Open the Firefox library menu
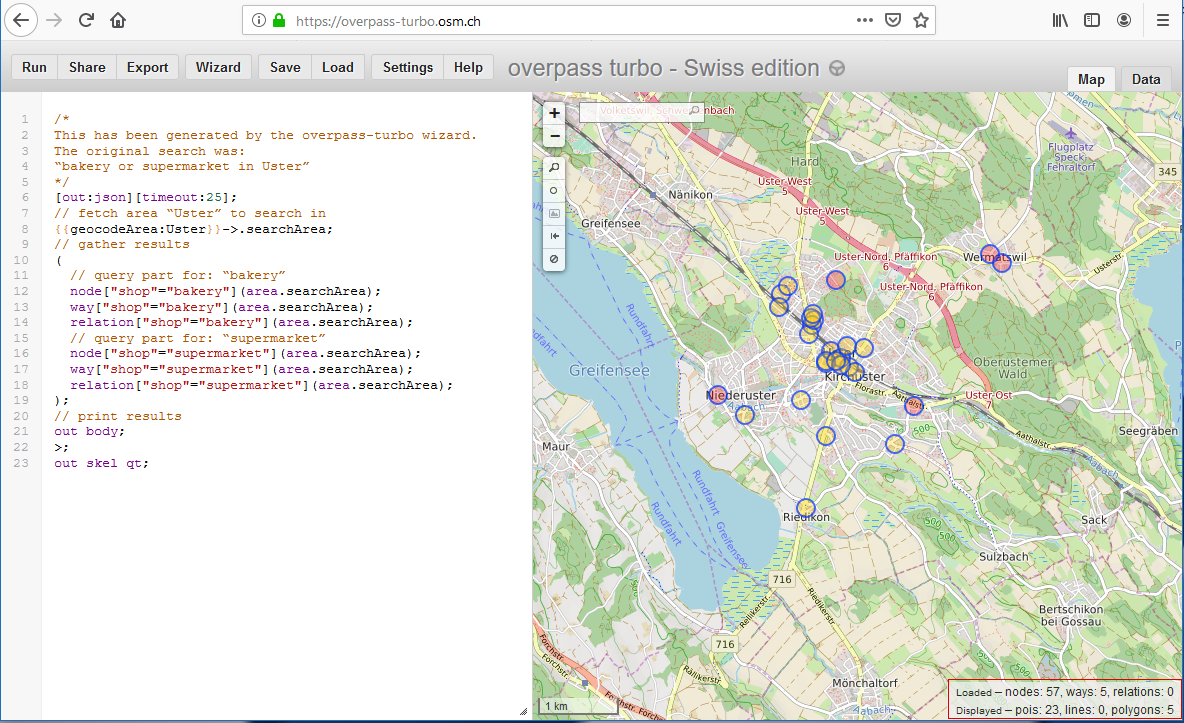This screenshot has width=1184, height=723. coord(1060,20)
